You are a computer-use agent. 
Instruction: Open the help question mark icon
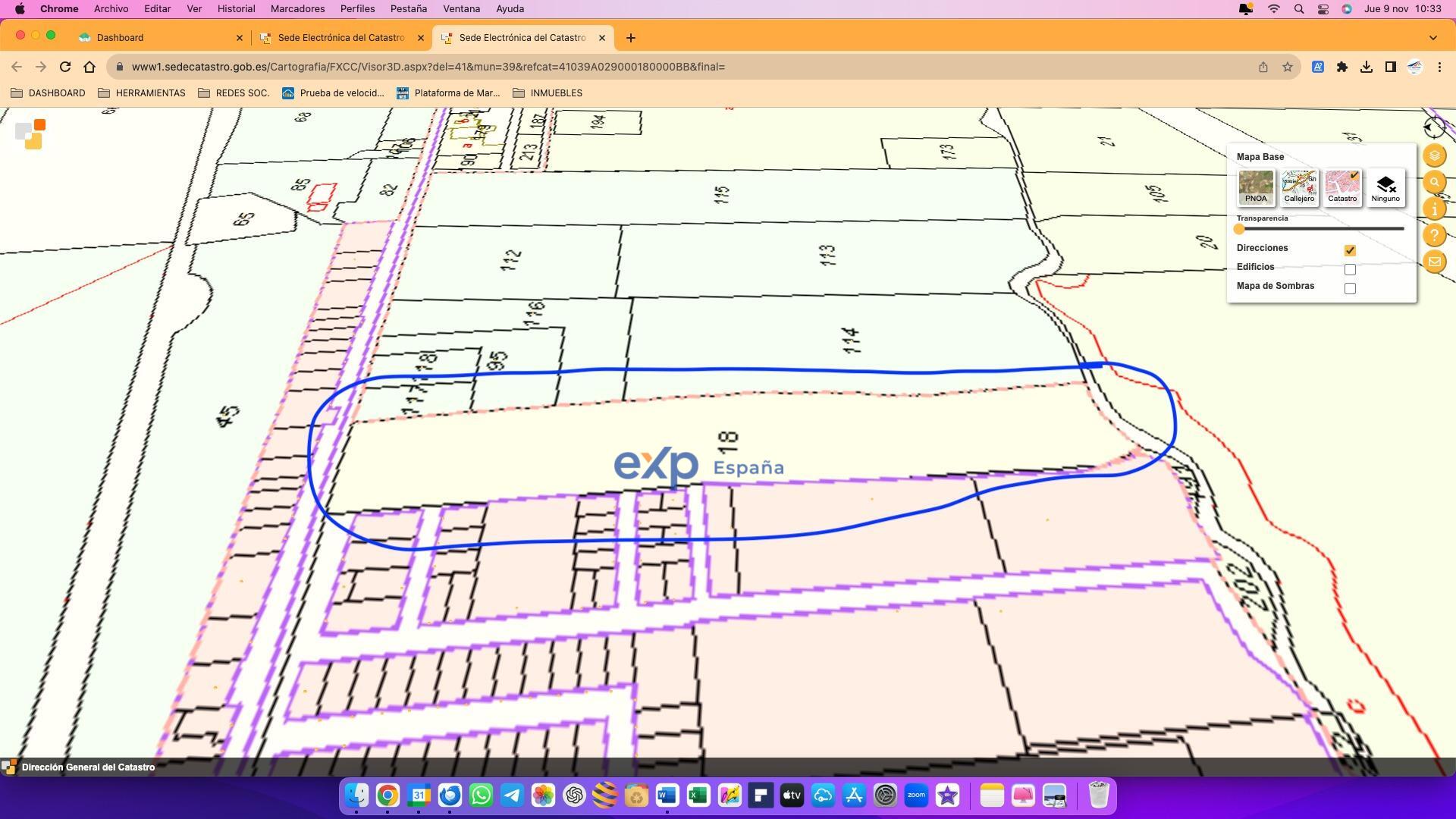coord(1434,235)
